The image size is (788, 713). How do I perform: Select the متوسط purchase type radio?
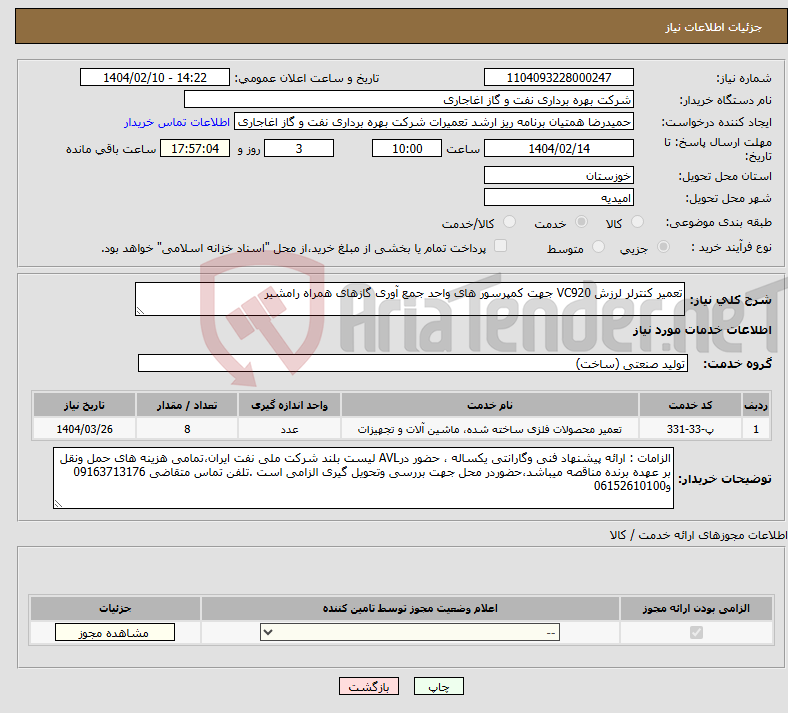[x=598, y=247]
